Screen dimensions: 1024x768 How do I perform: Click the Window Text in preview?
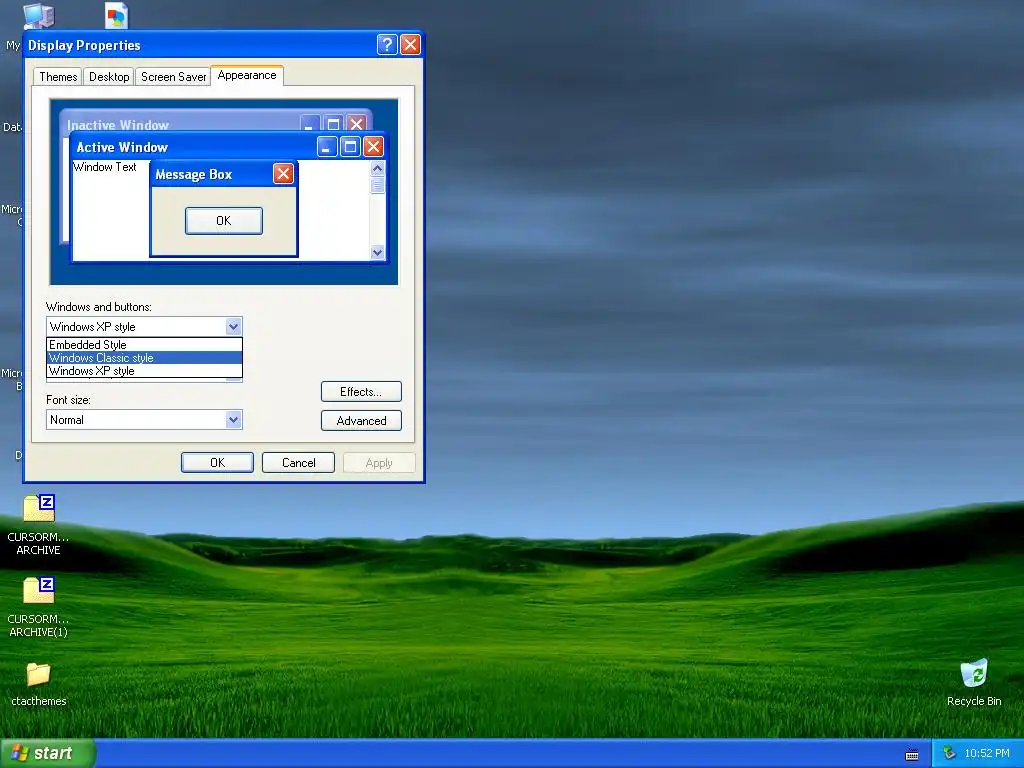(104, 167)
